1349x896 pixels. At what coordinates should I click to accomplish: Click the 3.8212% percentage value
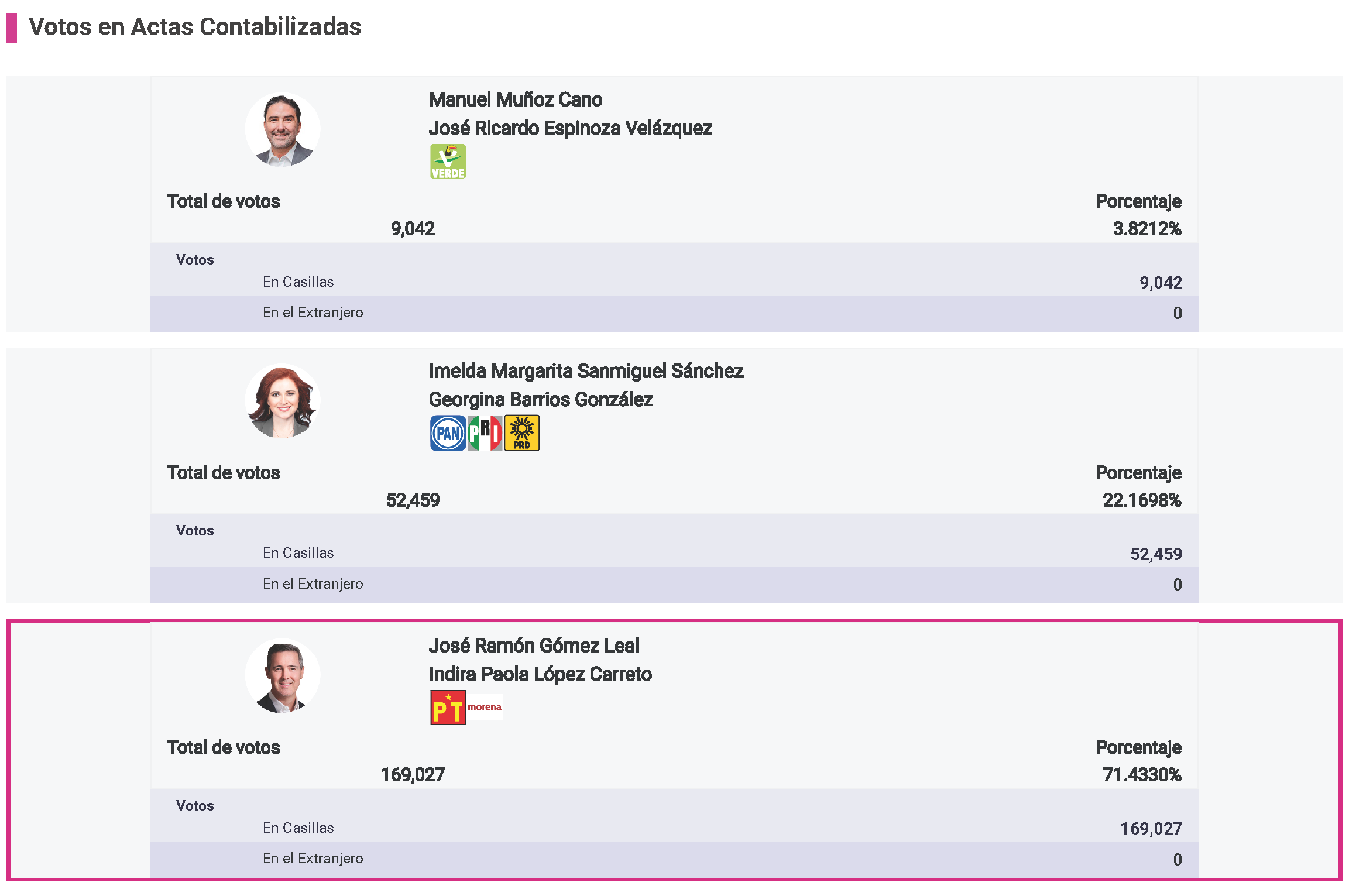point(1147,229)
